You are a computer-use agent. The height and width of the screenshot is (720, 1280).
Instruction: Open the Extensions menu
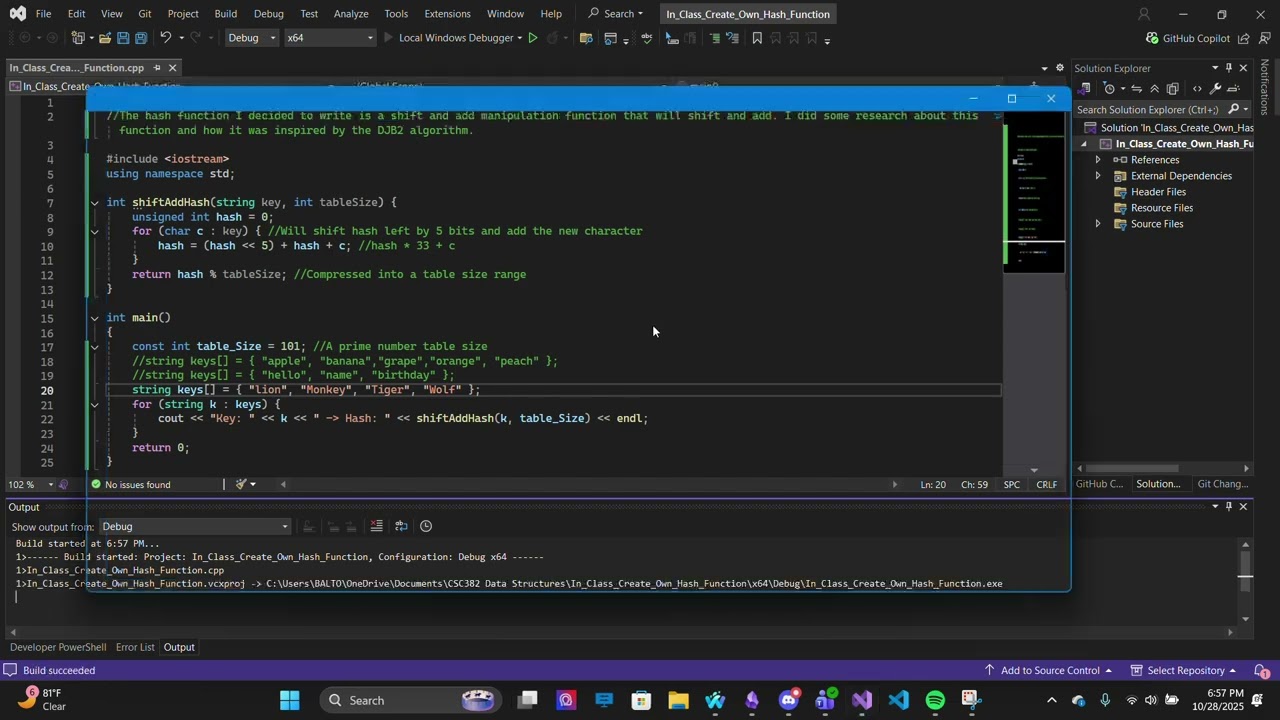click(447, 14)
